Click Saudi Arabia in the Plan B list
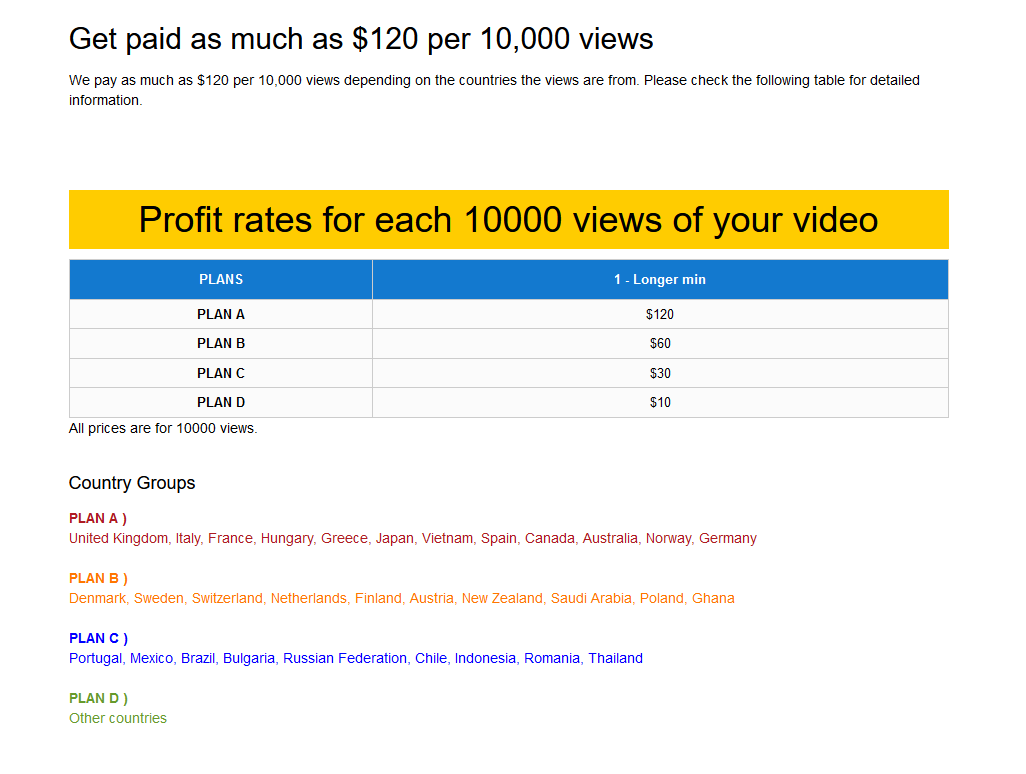Screen dimensions: 1026x774 click(591, 598)
